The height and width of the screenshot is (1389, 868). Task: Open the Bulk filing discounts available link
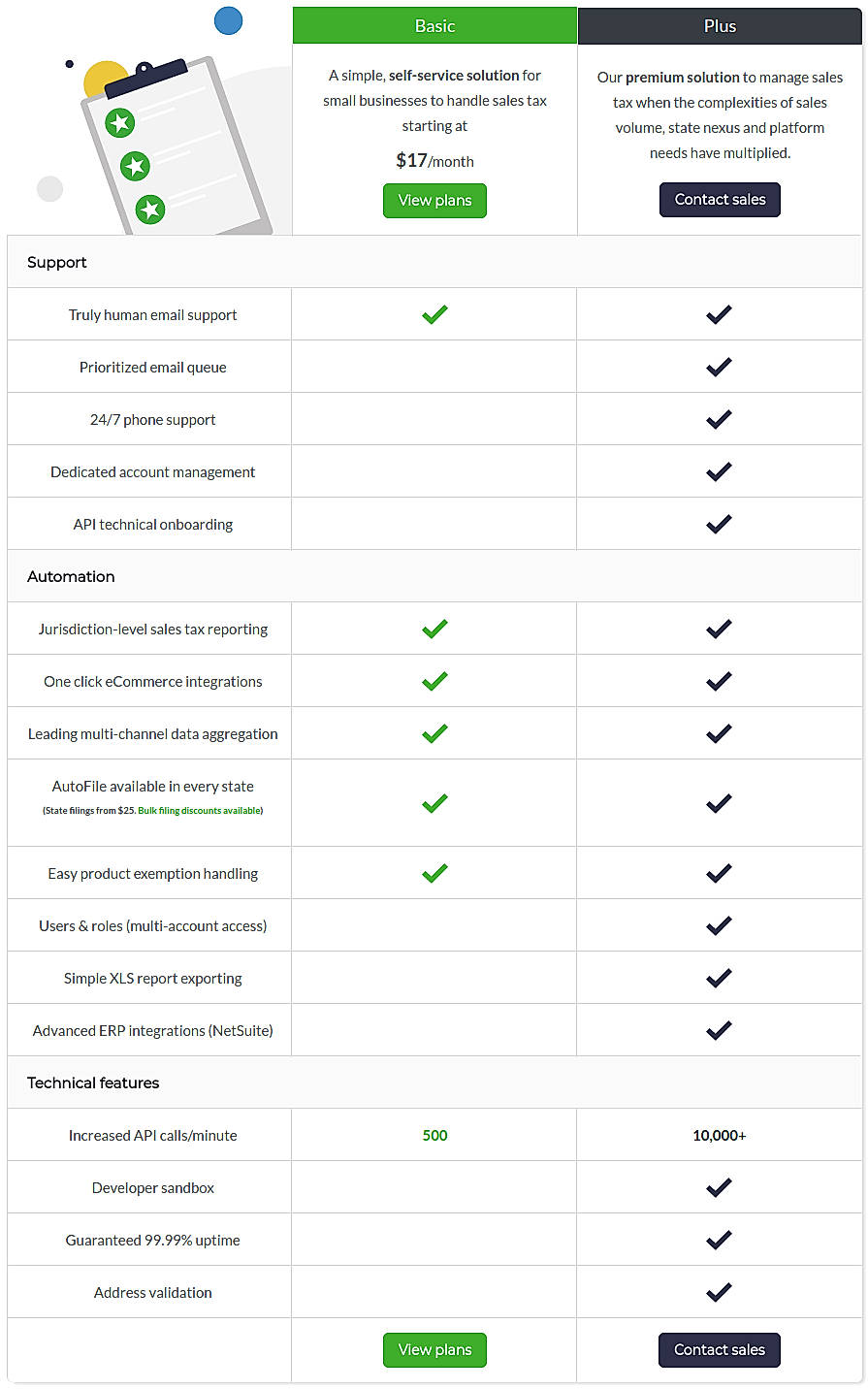point(200,811)
